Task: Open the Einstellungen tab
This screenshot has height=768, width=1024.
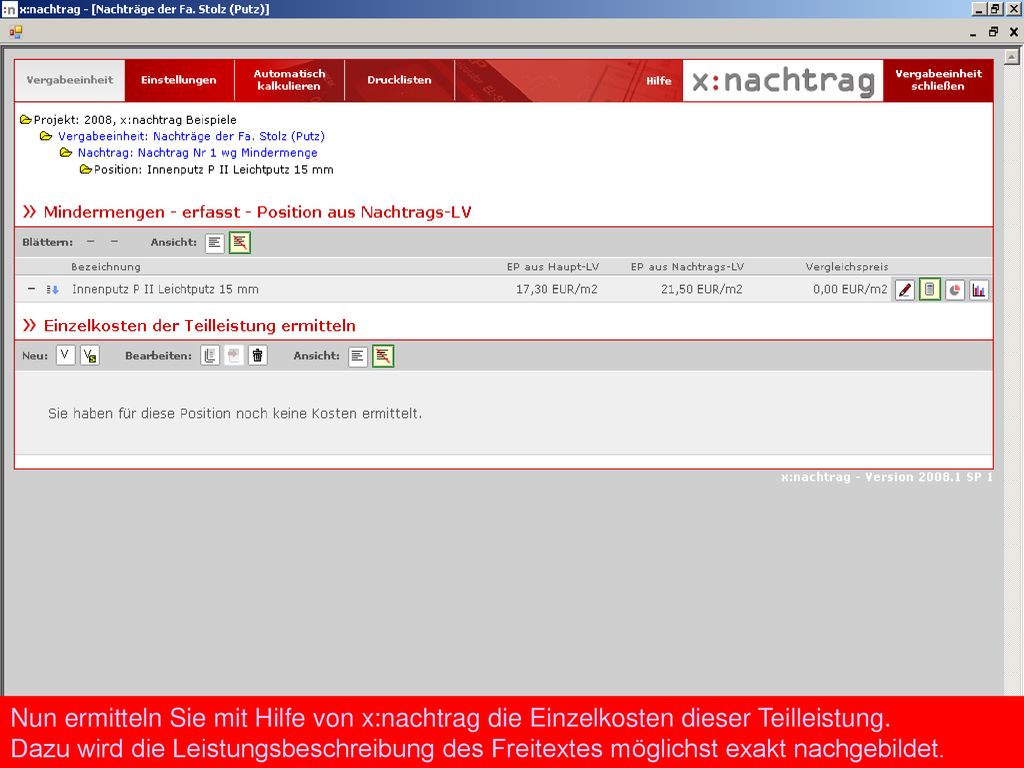Action: 179,80
